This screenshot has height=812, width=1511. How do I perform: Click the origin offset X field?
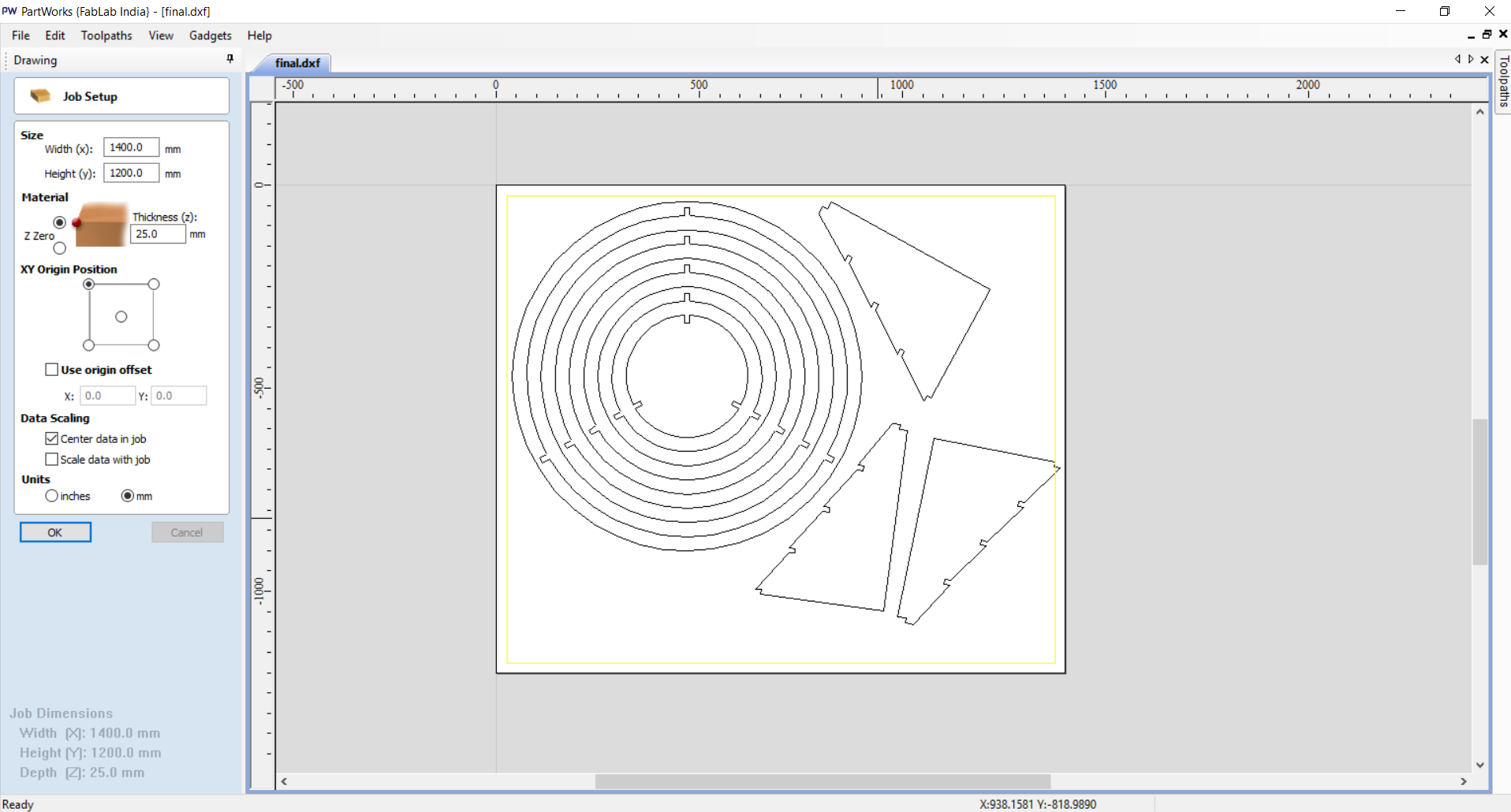(107, 396)
